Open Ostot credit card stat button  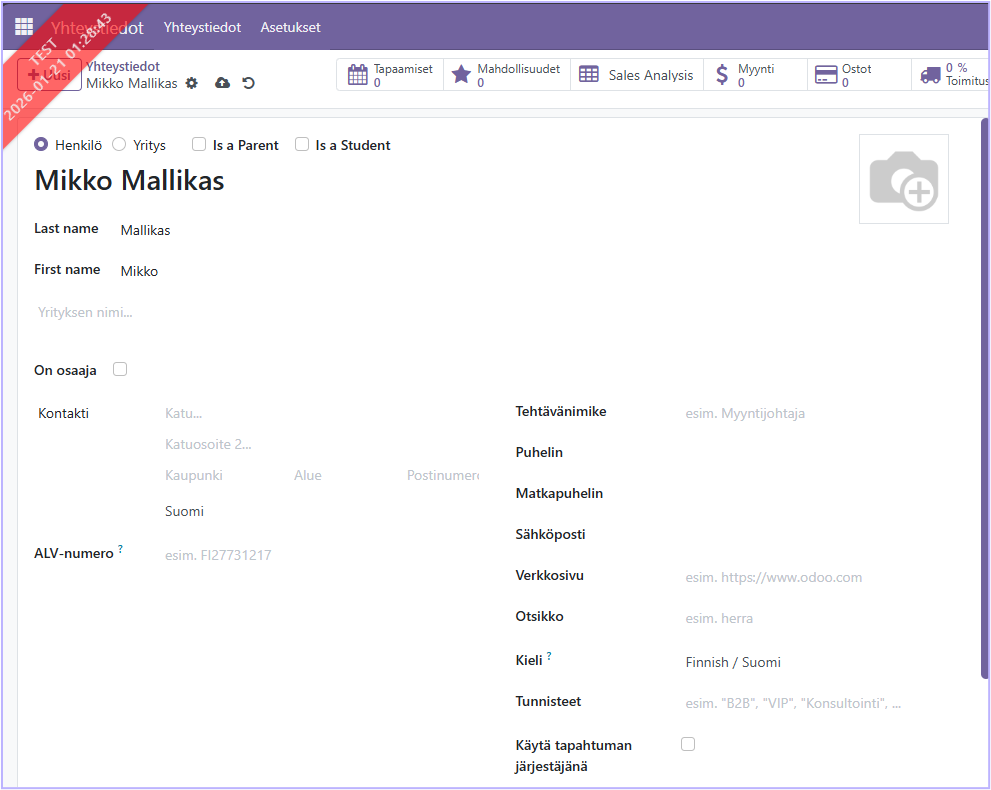click(x=858, y=75)
